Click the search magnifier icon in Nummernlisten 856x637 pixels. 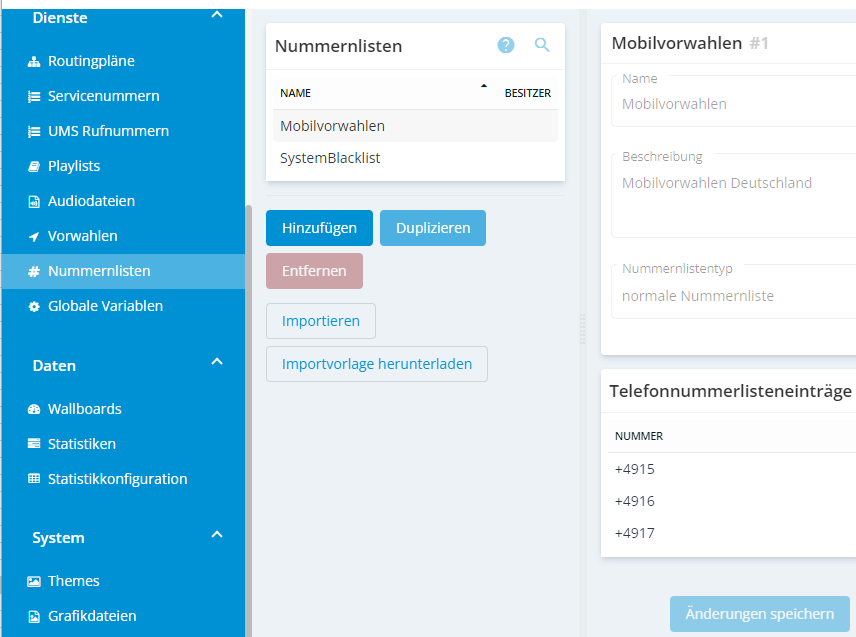point(542,45)
